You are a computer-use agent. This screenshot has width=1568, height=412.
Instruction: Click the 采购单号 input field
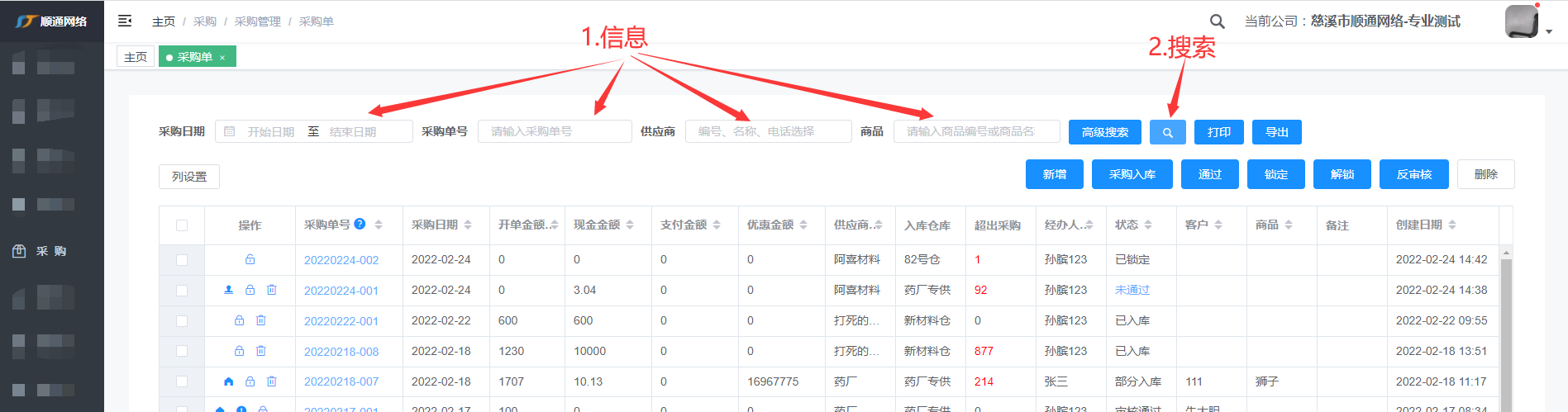pos(554,131)
